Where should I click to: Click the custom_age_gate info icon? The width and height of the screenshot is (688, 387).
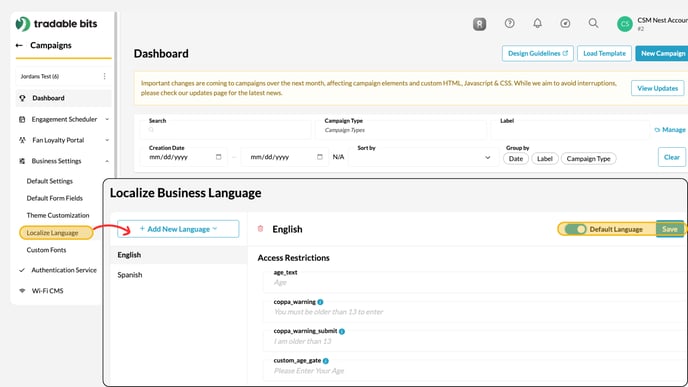(x=326, y=361)
